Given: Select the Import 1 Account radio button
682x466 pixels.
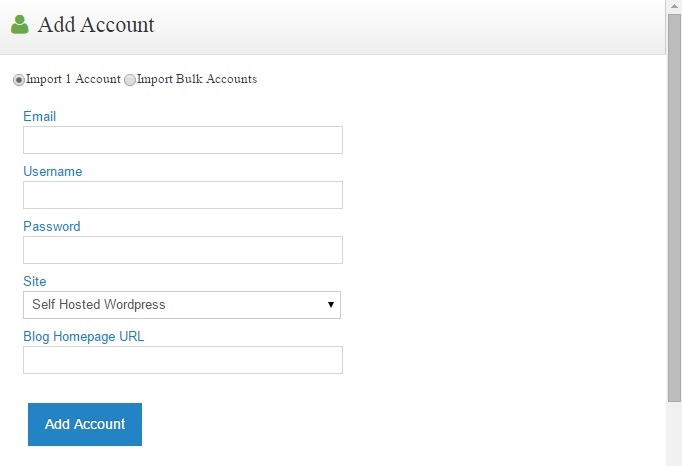Looking at the screenshot, I should tap(19, 80).
